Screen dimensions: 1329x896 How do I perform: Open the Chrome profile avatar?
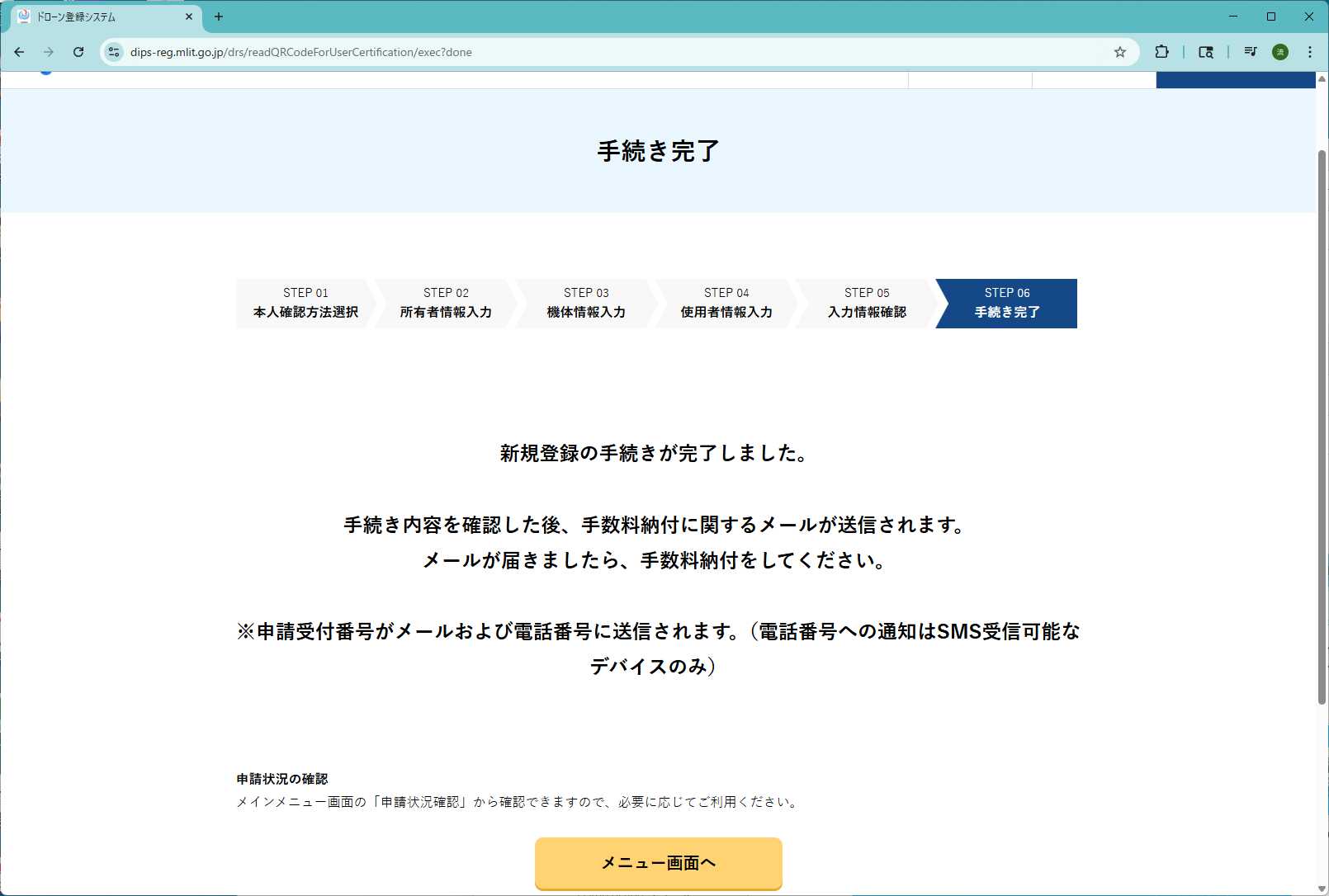[1280, 52]
